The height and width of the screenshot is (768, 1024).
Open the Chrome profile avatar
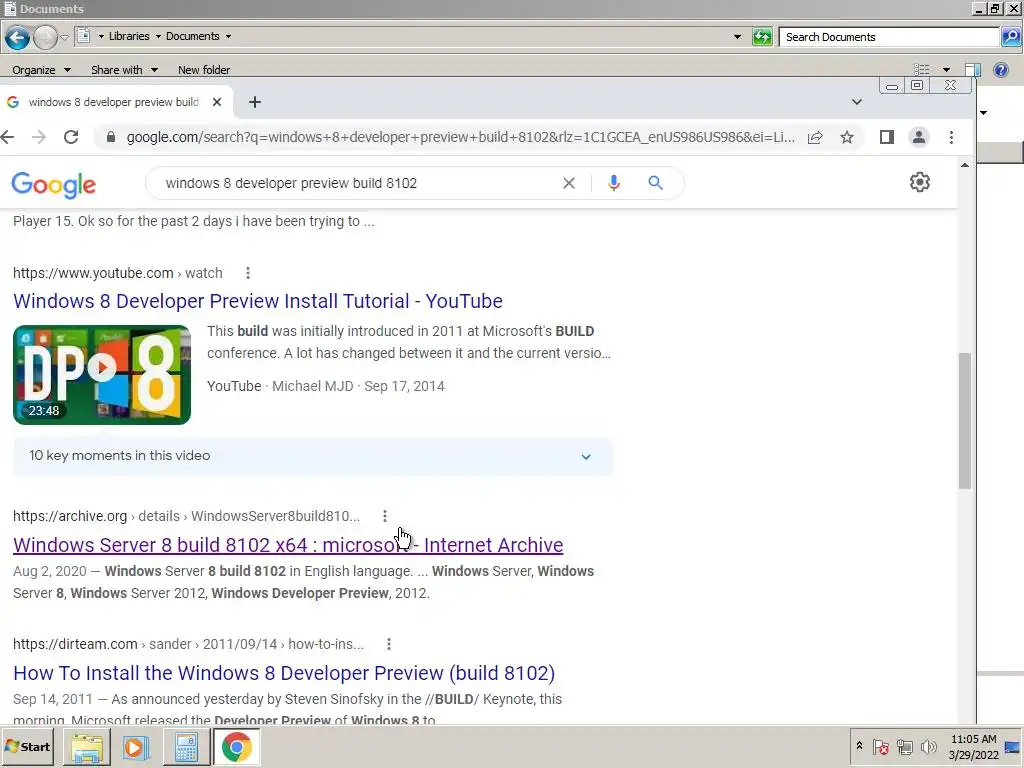(x=919, y=137)
